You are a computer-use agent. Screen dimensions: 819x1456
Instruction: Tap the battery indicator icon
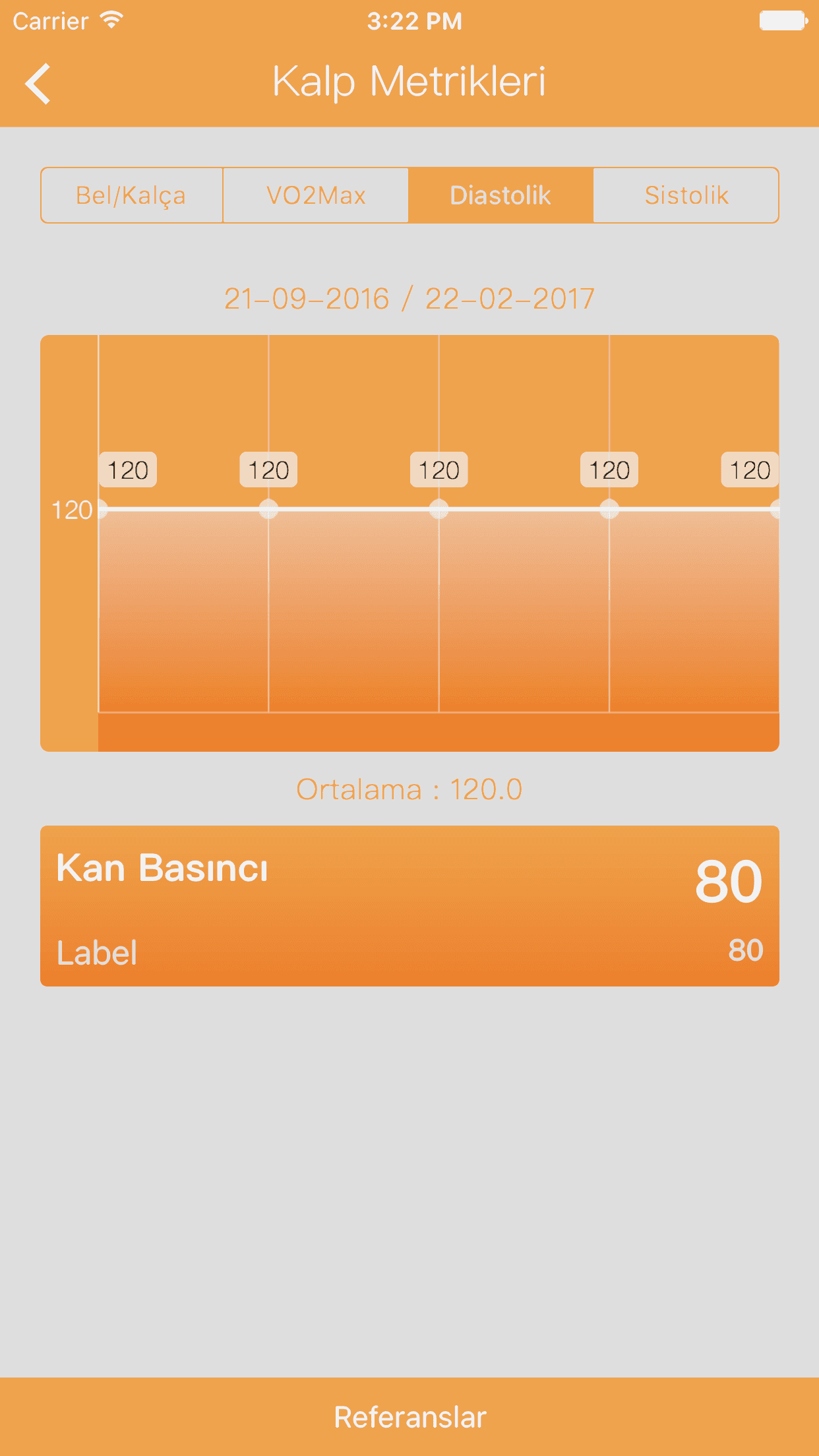[783, 20]
